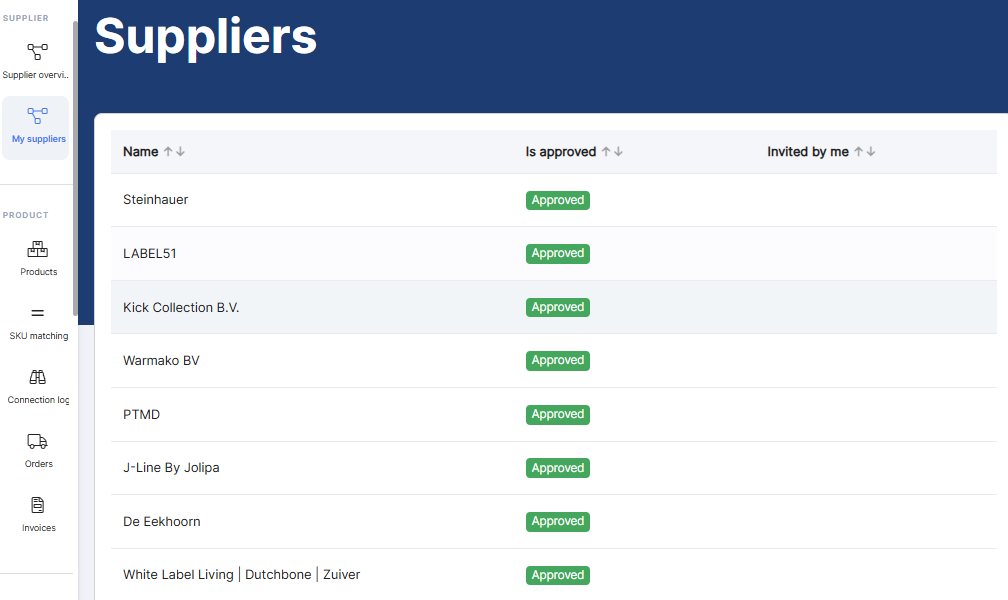The image size is (1008, 600).
Task: Click the Orders menu label
Action: click(x=39, y=464)
